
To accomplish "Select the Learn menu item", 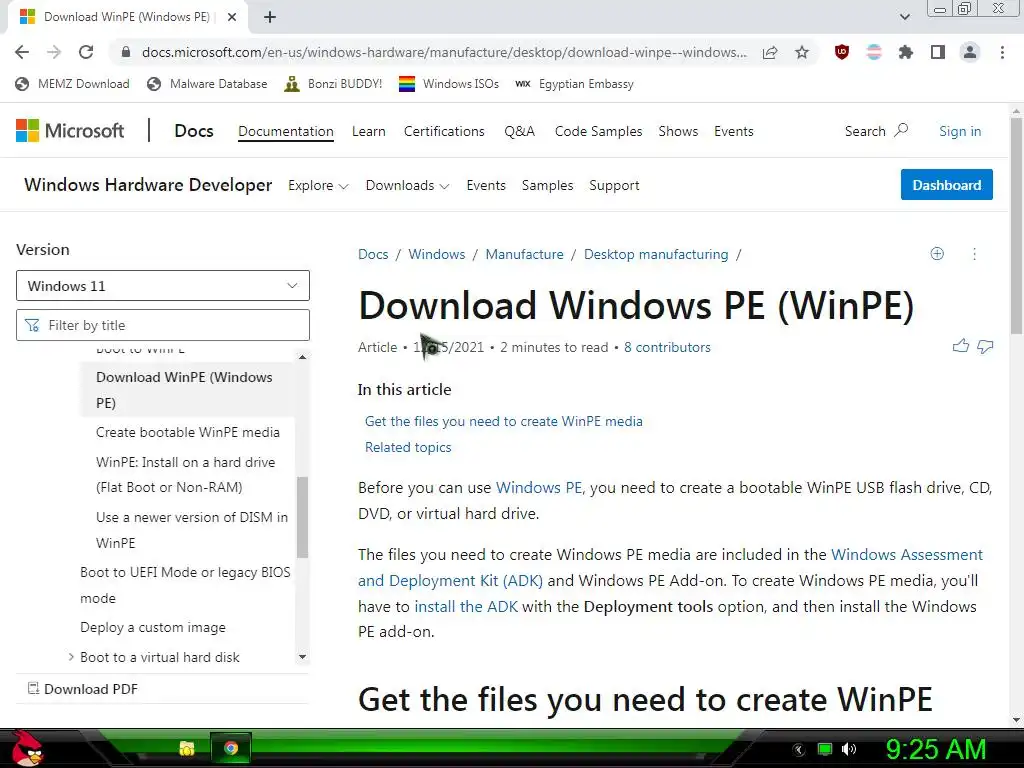I will [368, 131].
